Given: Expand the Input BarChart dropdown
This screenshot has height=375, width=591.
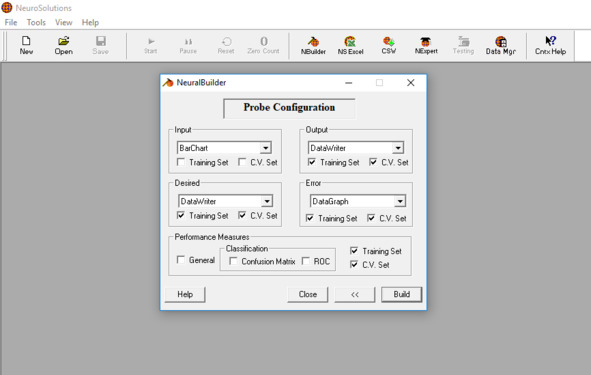Looking at the screenshot, I should (x=266, y=148).
